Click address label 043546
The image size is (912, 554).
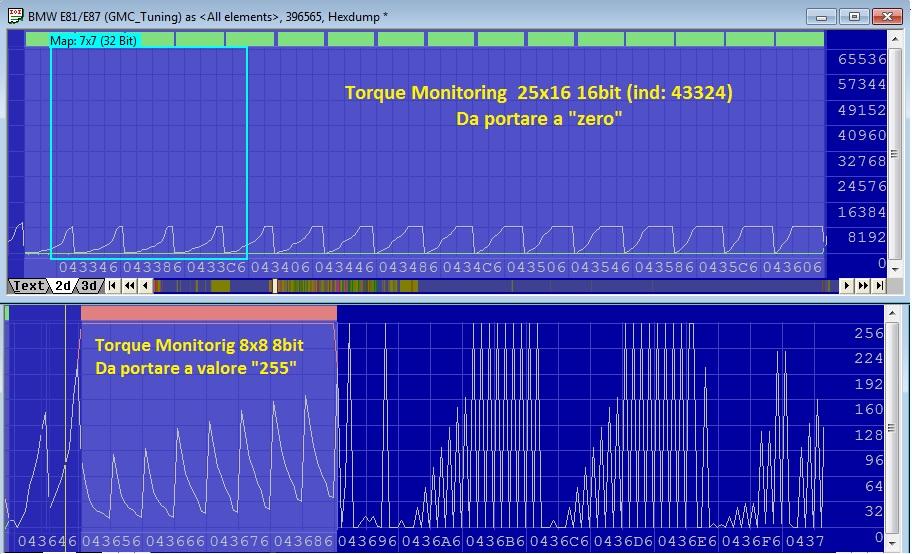click(600, 268)
